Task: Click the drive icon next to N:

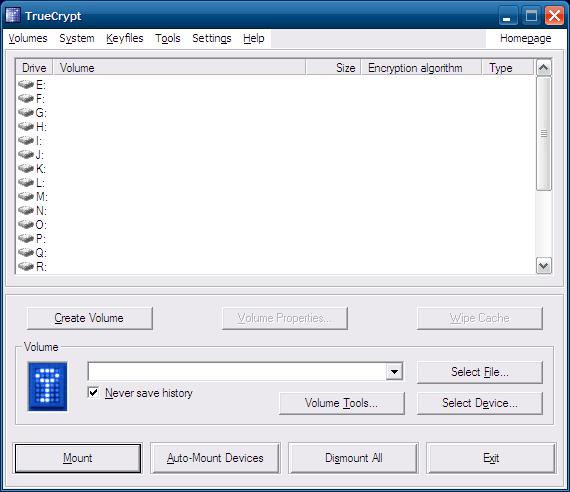Action: pos(26,210)
